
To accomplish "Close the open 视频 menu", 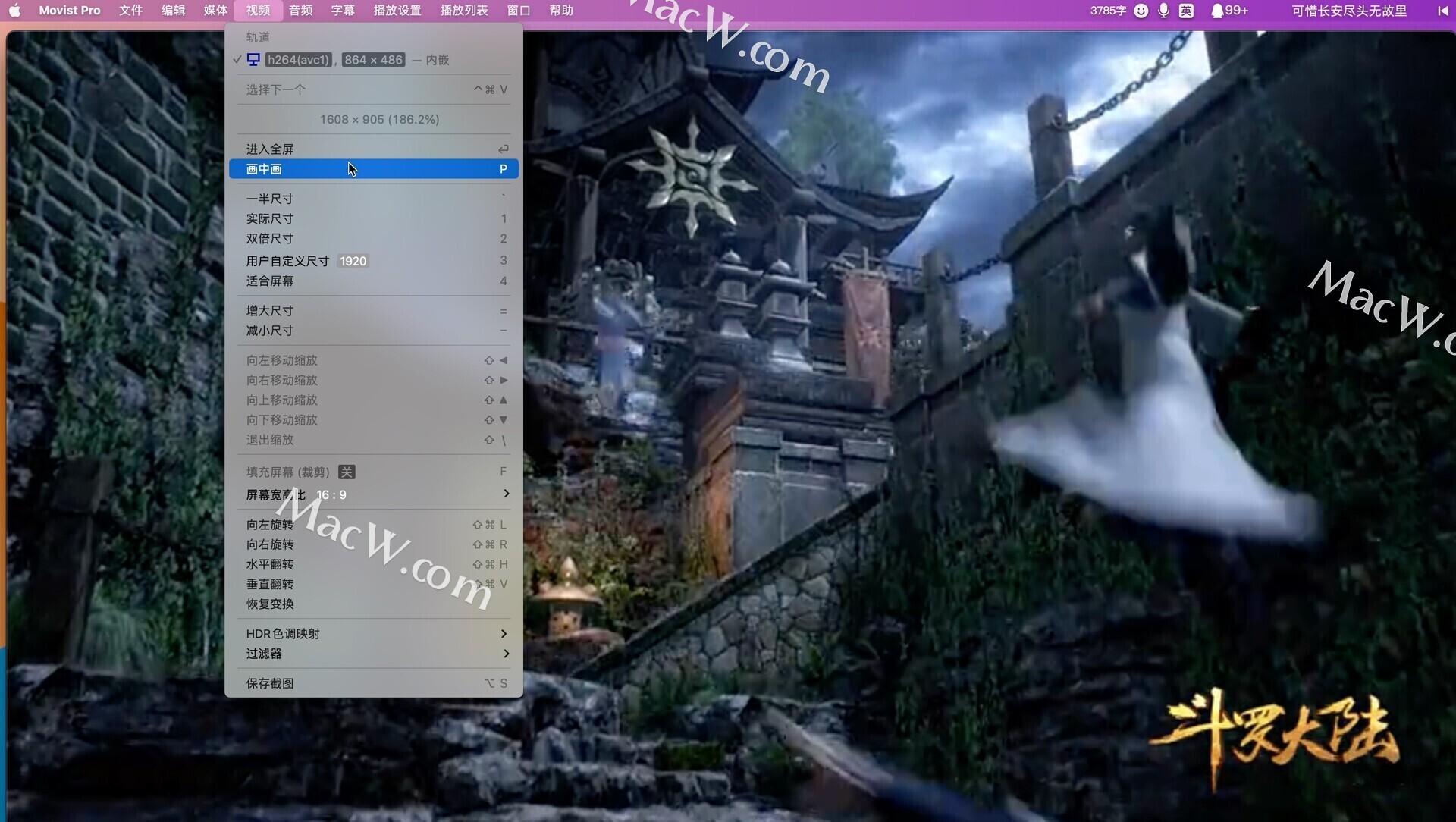I will [258, 11].
